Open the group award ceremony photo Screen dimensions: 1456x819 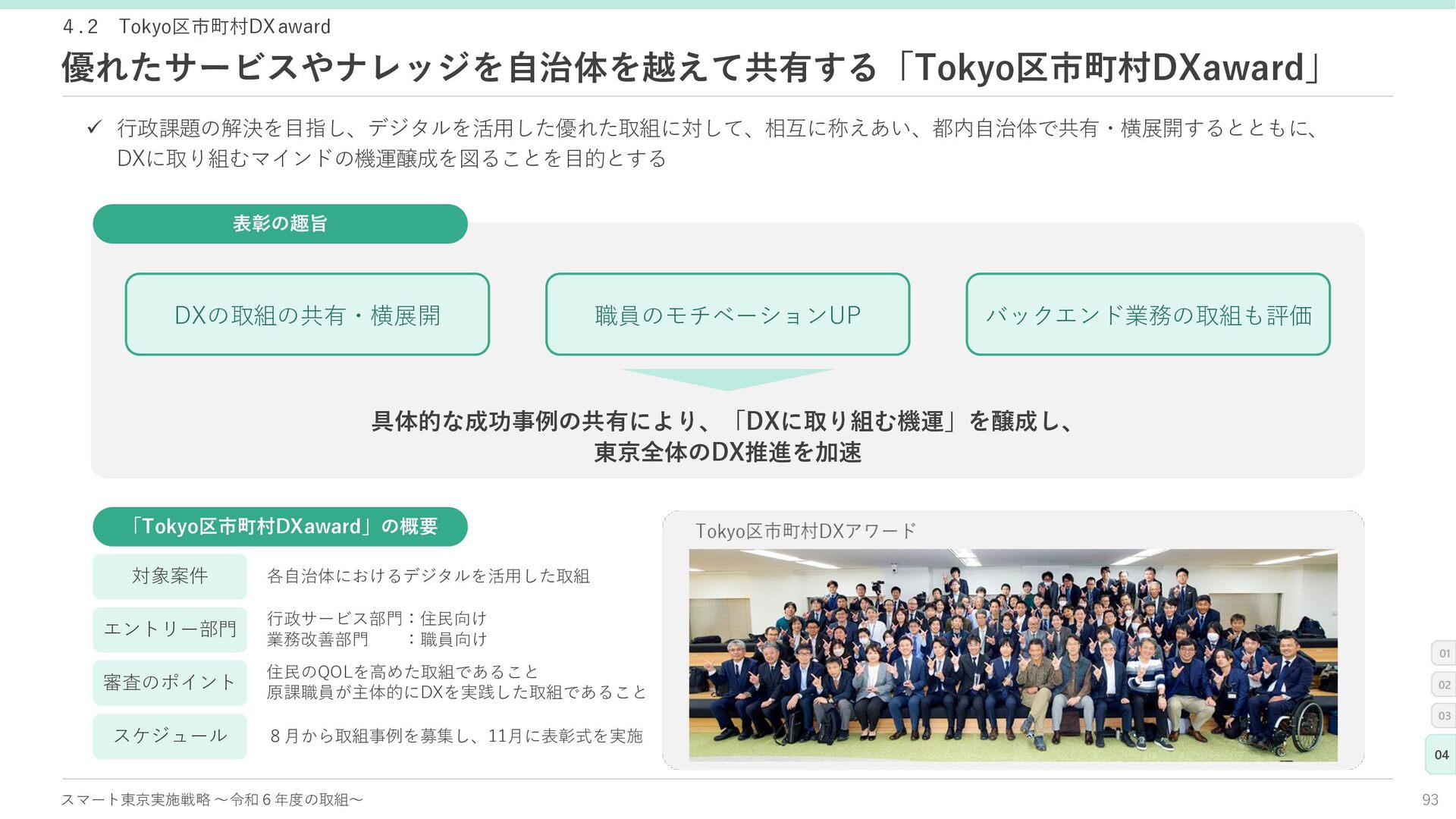coord(1013,655)
